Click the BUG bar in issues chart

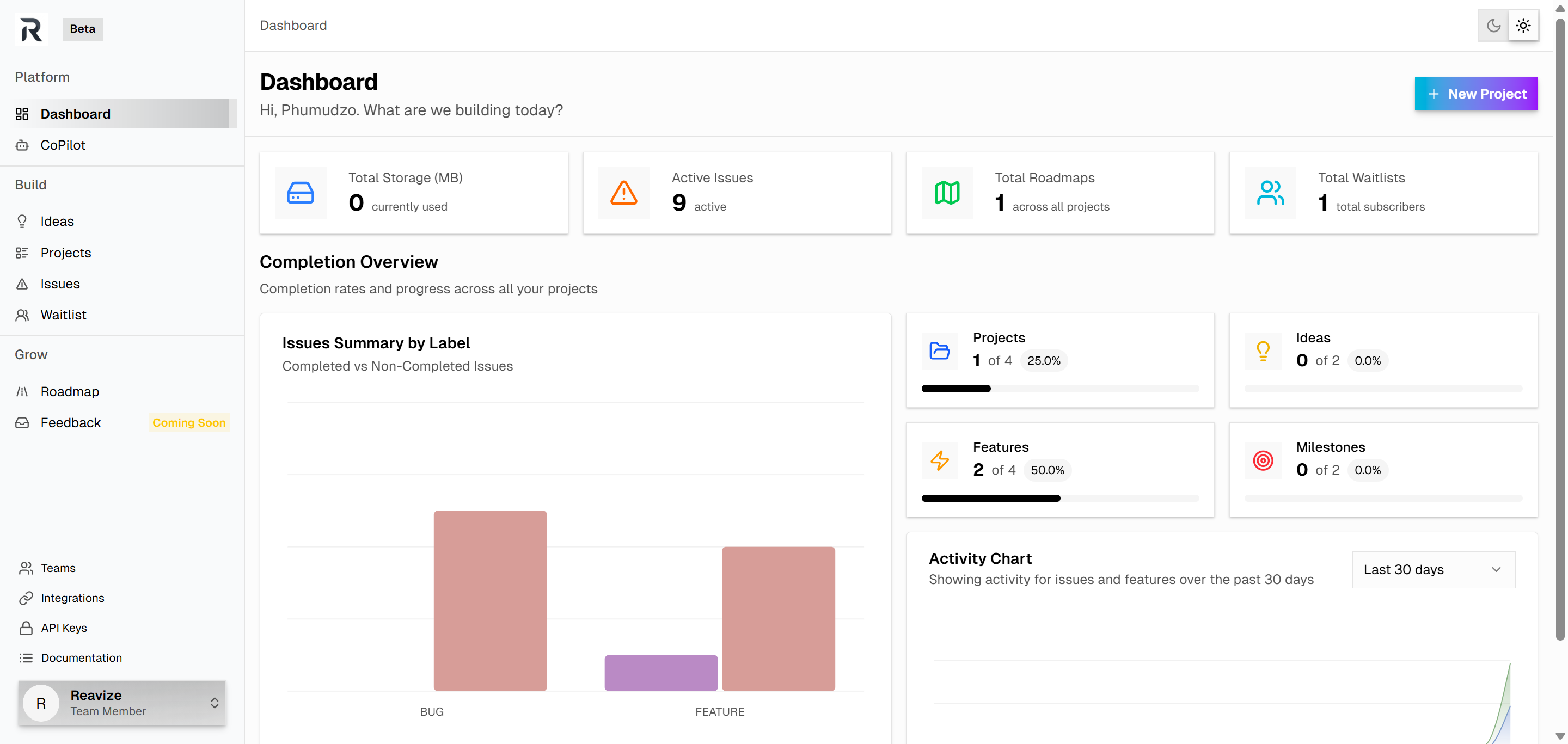click(x=490, y=600)
